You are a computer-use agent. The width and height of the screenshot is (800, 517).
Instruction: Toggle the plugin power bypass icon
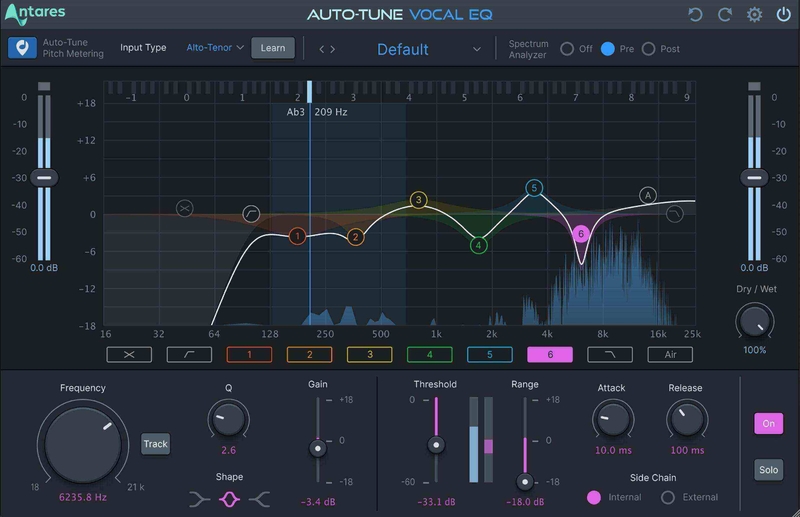782,15
